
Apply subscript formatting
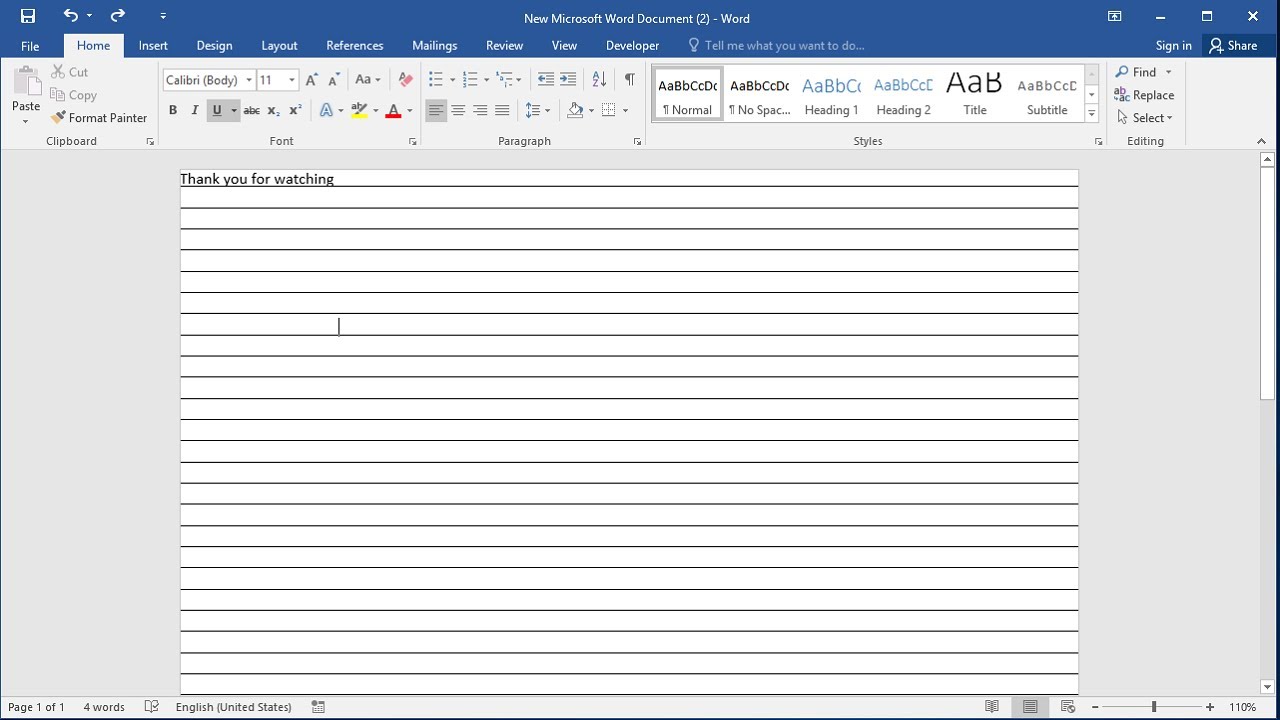(273, 110)
